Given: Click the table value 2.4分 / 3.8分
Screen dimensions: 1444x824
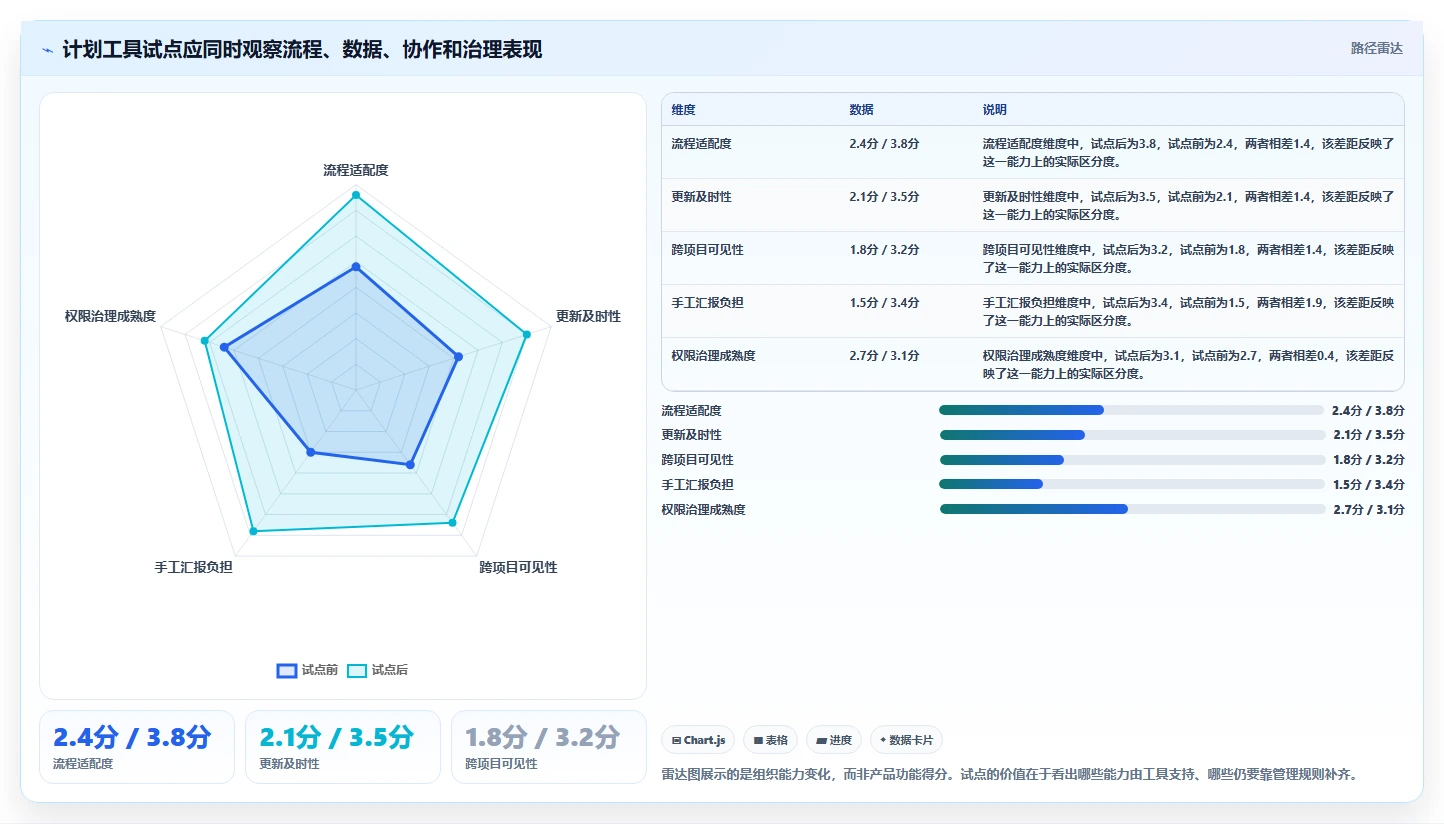Looking at the screenshot, I should click(x=884, y=144).
